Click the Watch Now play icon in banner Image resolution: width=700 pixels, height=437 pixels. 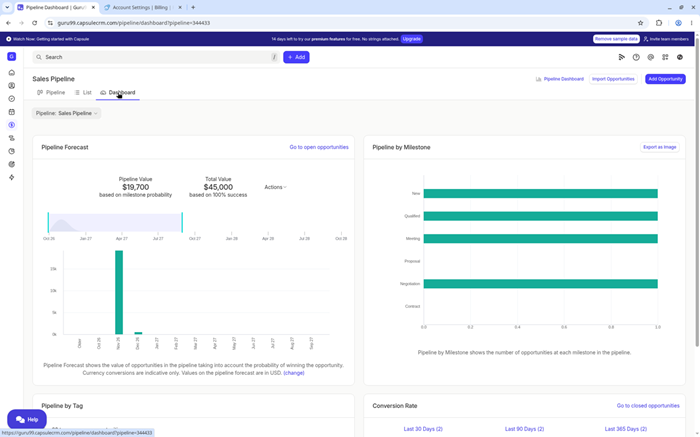point(8,39)
